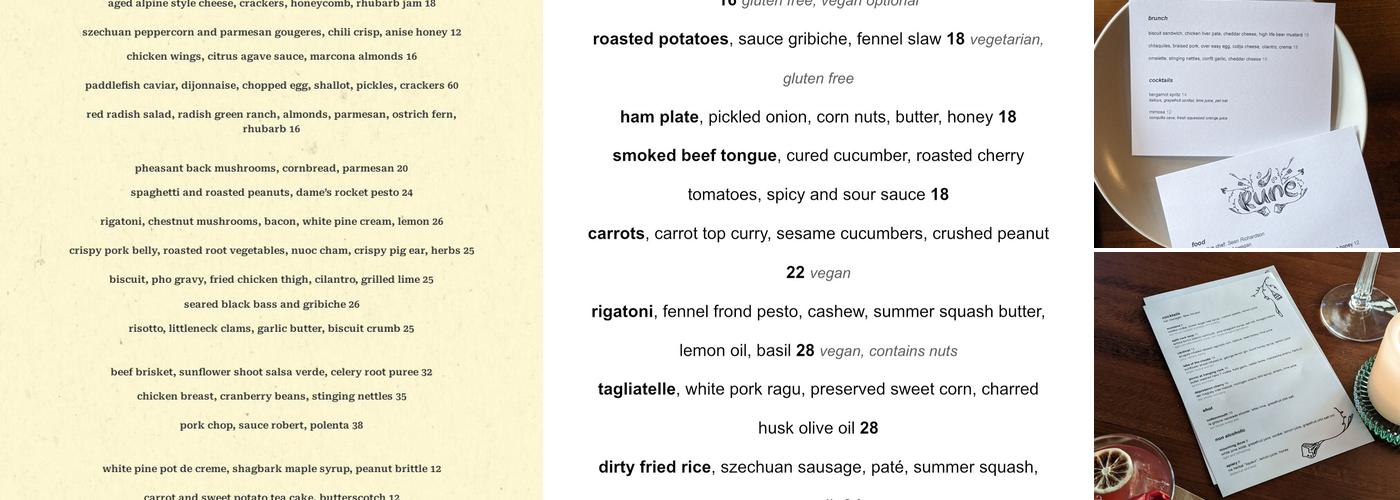Click the 'vegetarian,' dietary label
Image resolution: width=1400 pixels, height=500 pixels.
(x=1007, y=39)
